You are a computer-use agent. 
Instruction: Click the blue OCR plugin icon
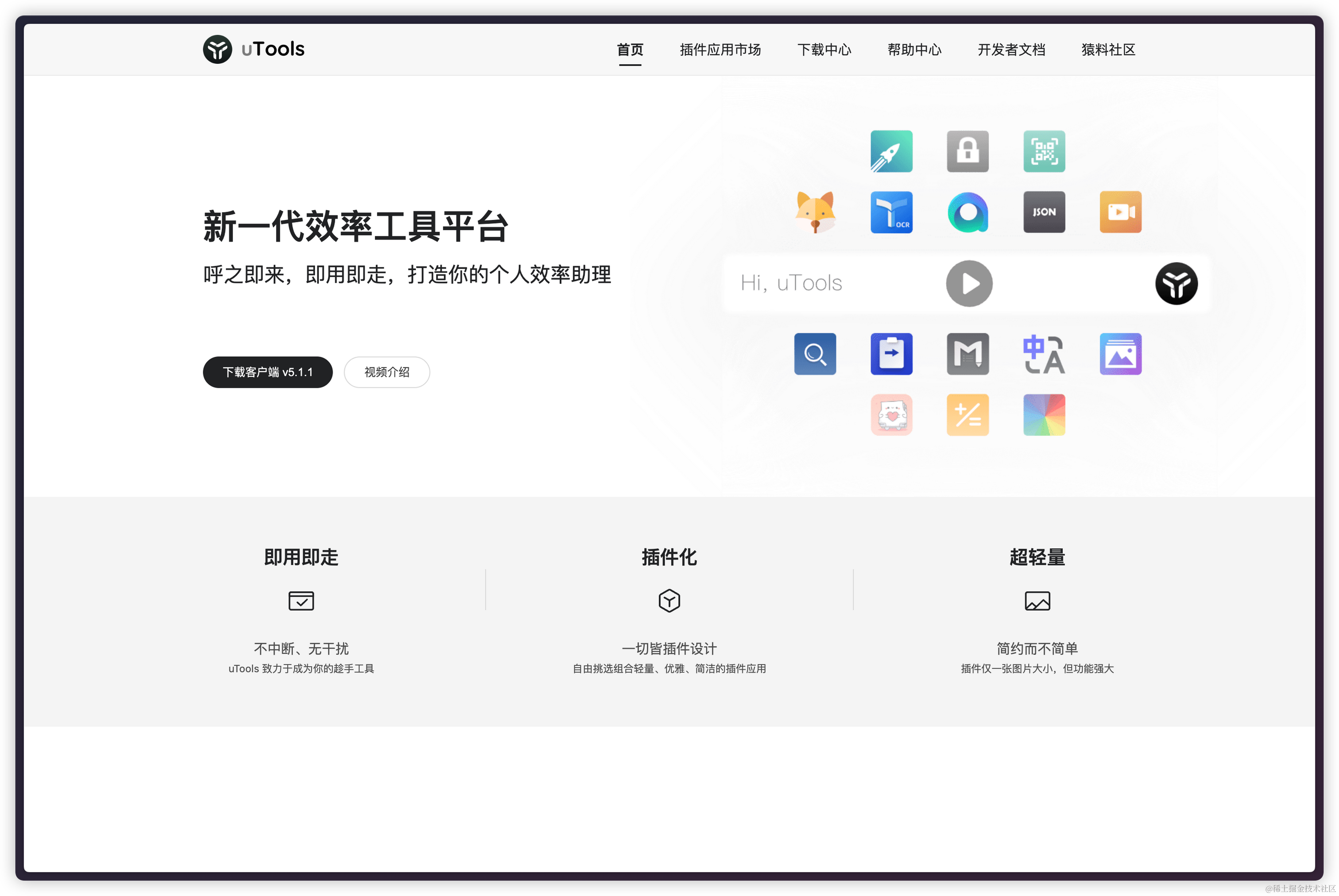tap(891, 212)
